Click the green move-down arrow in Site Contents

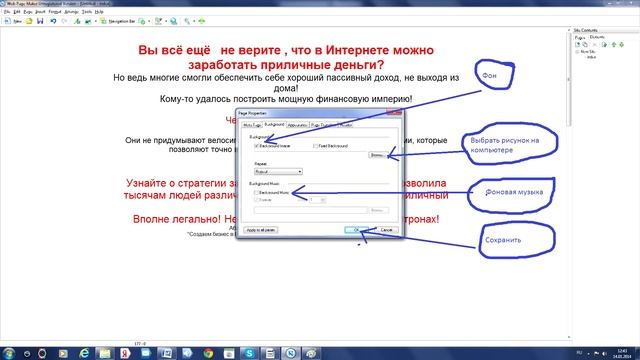(622, 44)
